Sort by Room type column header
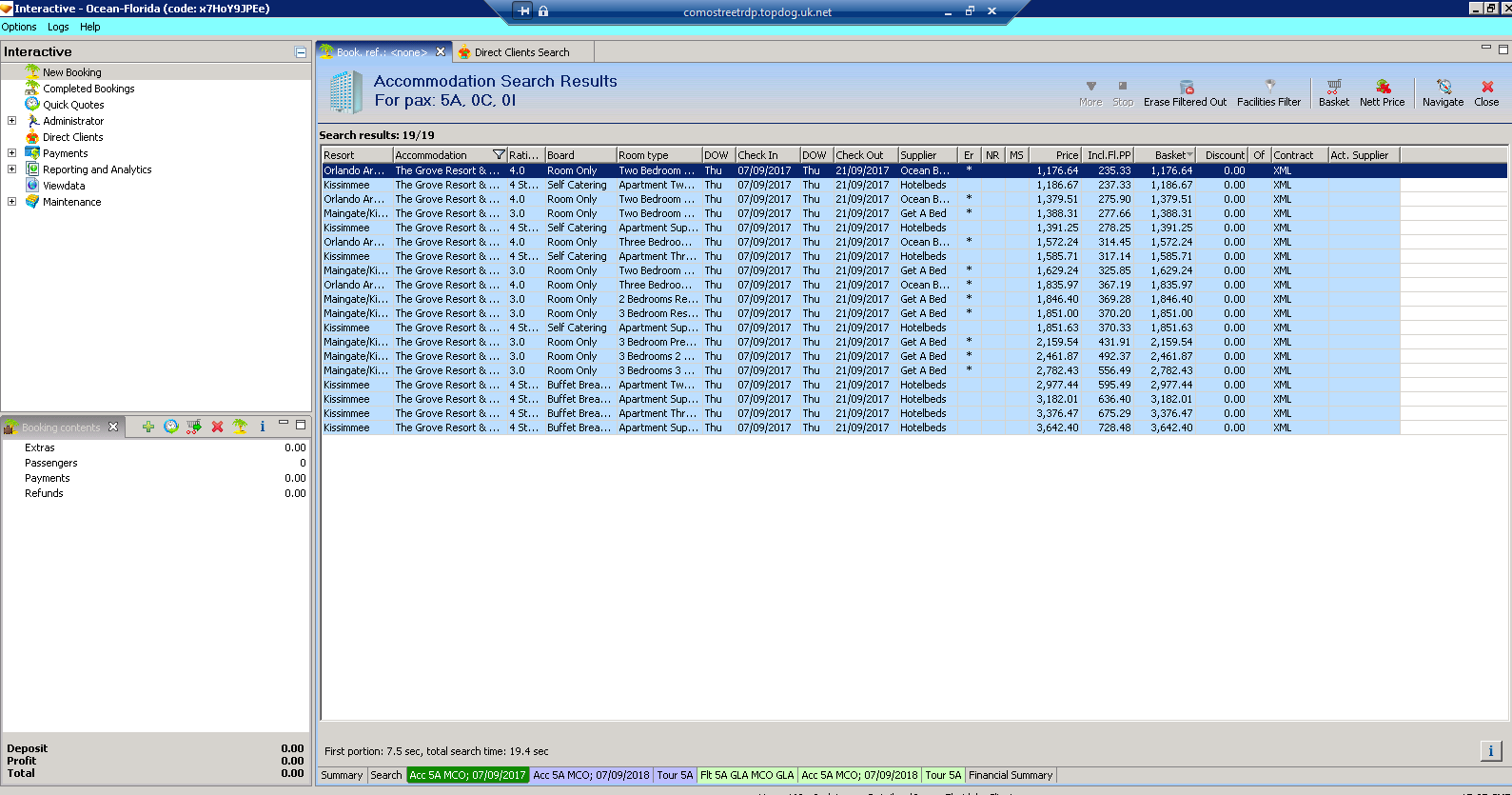Screen dimensions: 1512x795 click(x=659, y=155)
